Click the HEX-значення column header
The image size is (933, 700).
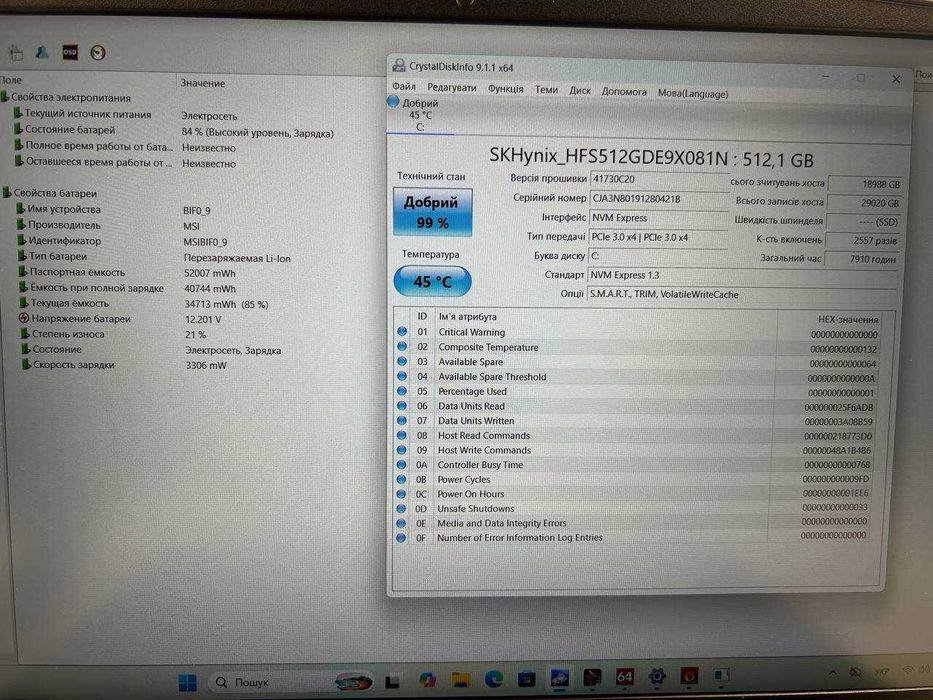point(847,320)
